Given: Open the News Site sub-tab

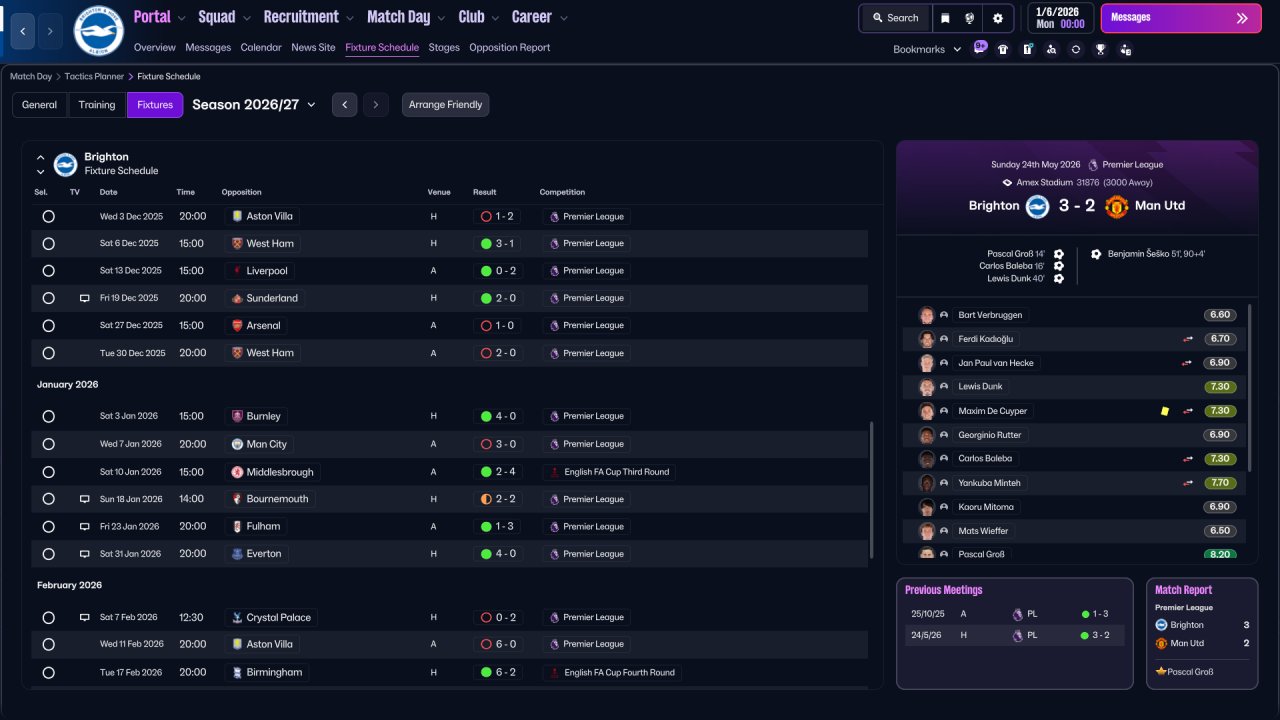Looking at the screenshot, I should pyautogui.click(x=313, y=47).
